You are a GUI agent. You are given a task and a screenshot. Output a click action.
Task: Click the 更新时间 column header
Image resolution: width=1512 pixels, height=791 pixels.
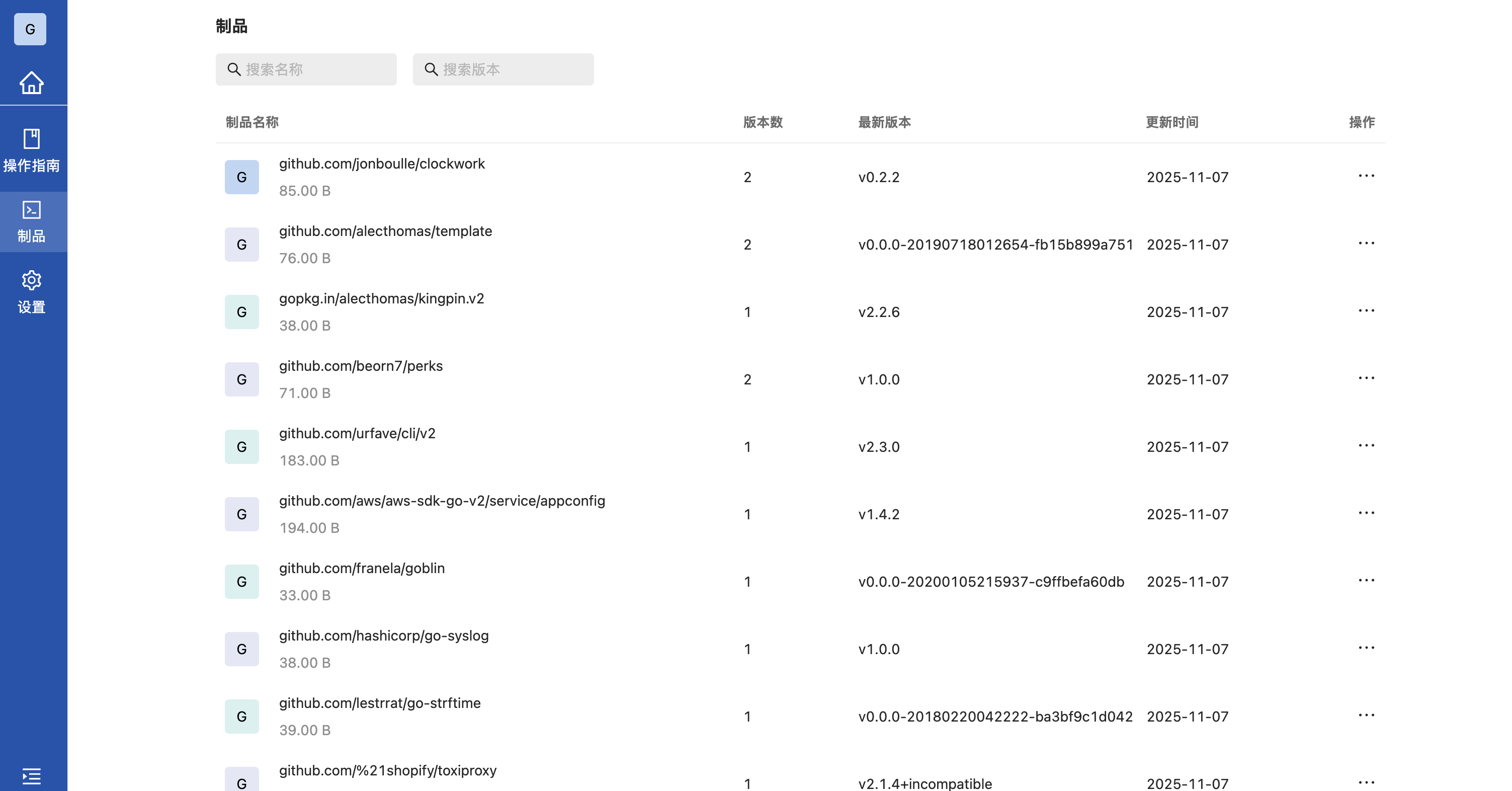pos(1171,122)
